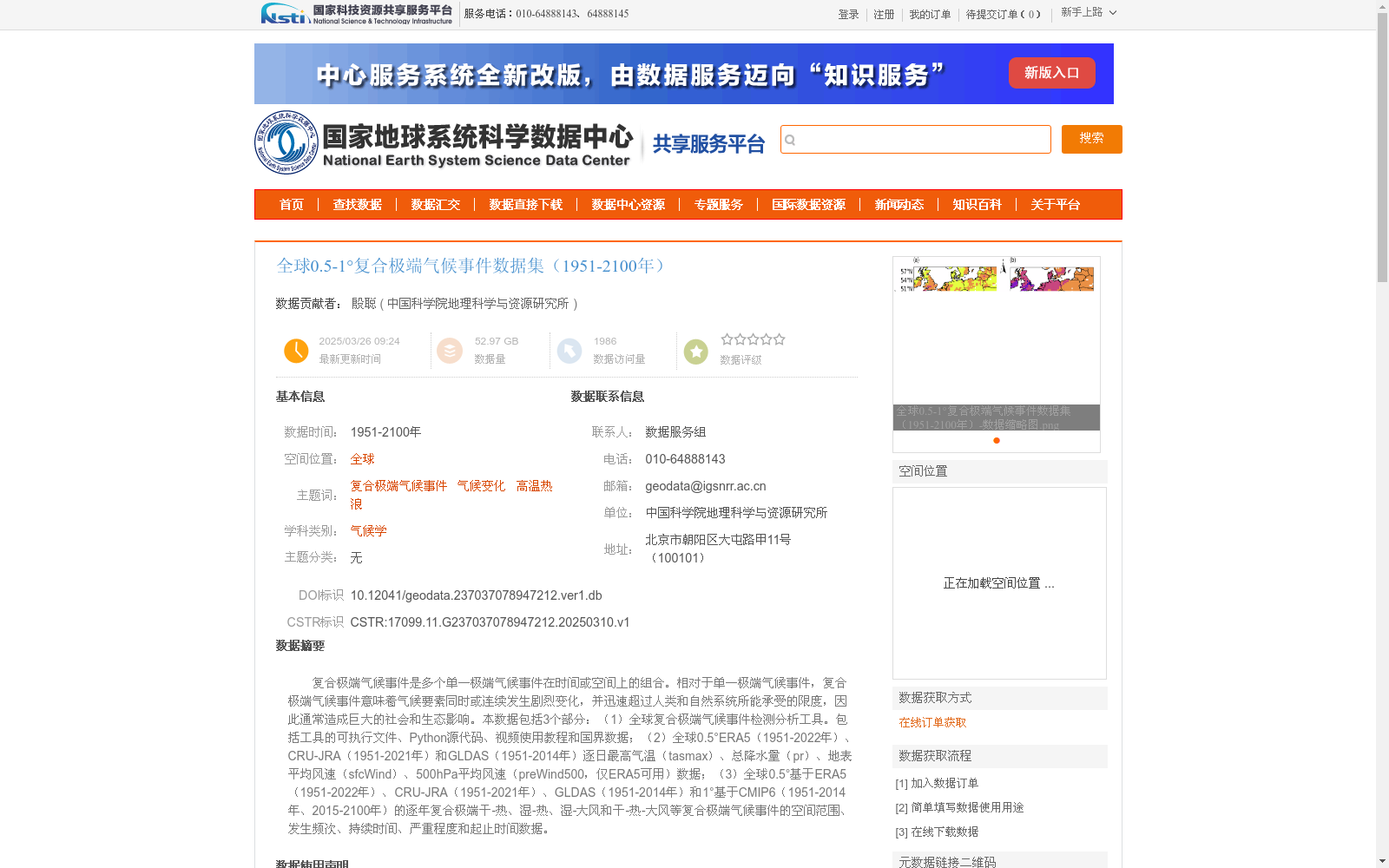Open the 新闻动态 menu item
This screenshot has height=868, width=1389.
899,205
